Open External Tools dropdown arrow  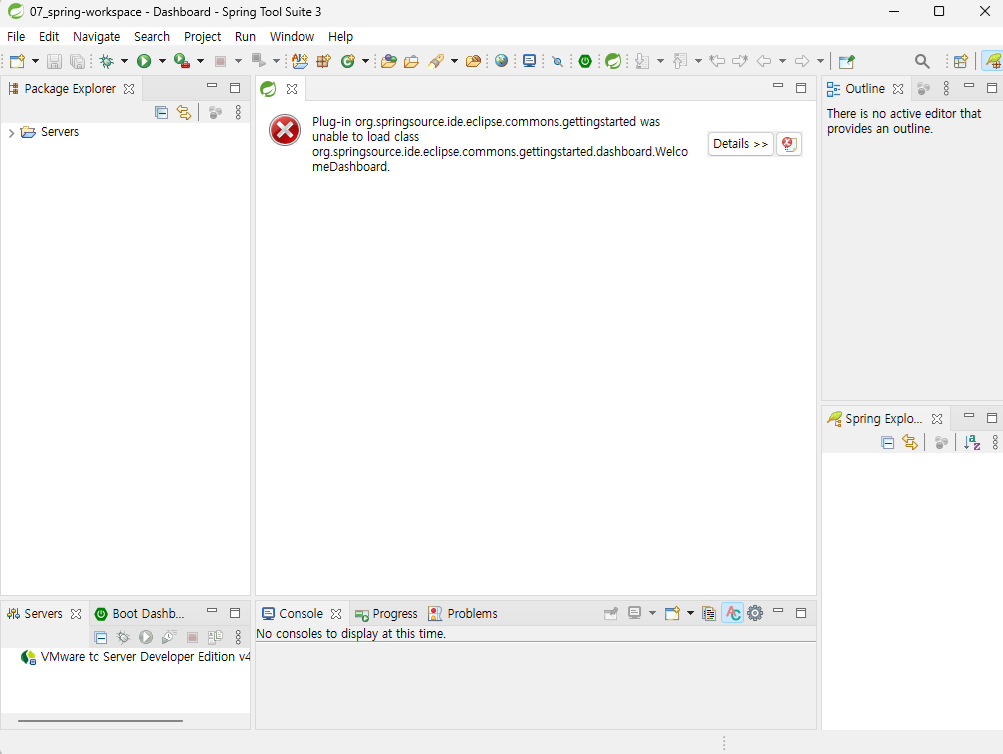(200, 61)
